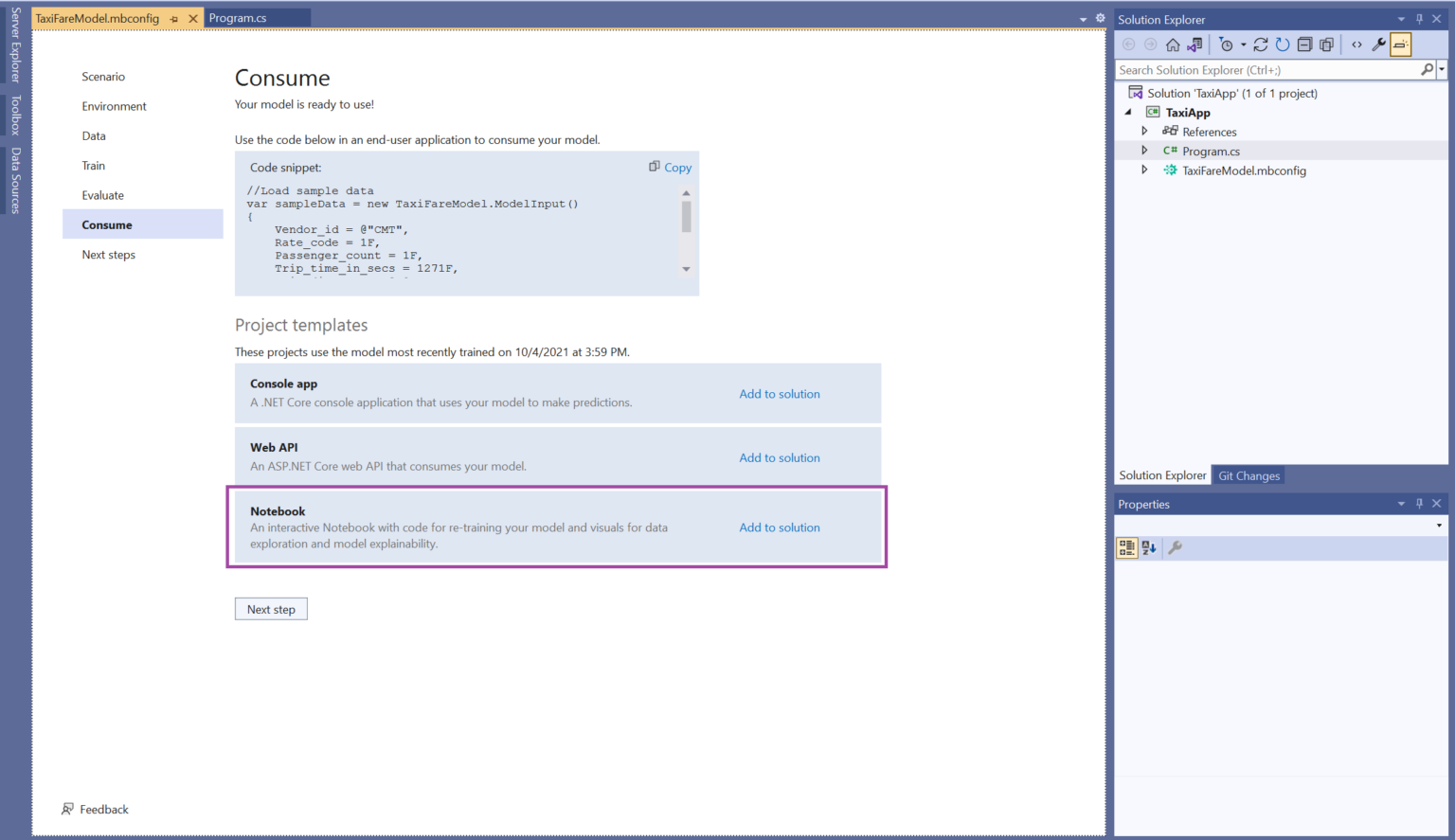Open Property Pages via the wrench icon
Image resolution: width=1455 pixels, height=840 pixels.
(x=1175, y=547)
